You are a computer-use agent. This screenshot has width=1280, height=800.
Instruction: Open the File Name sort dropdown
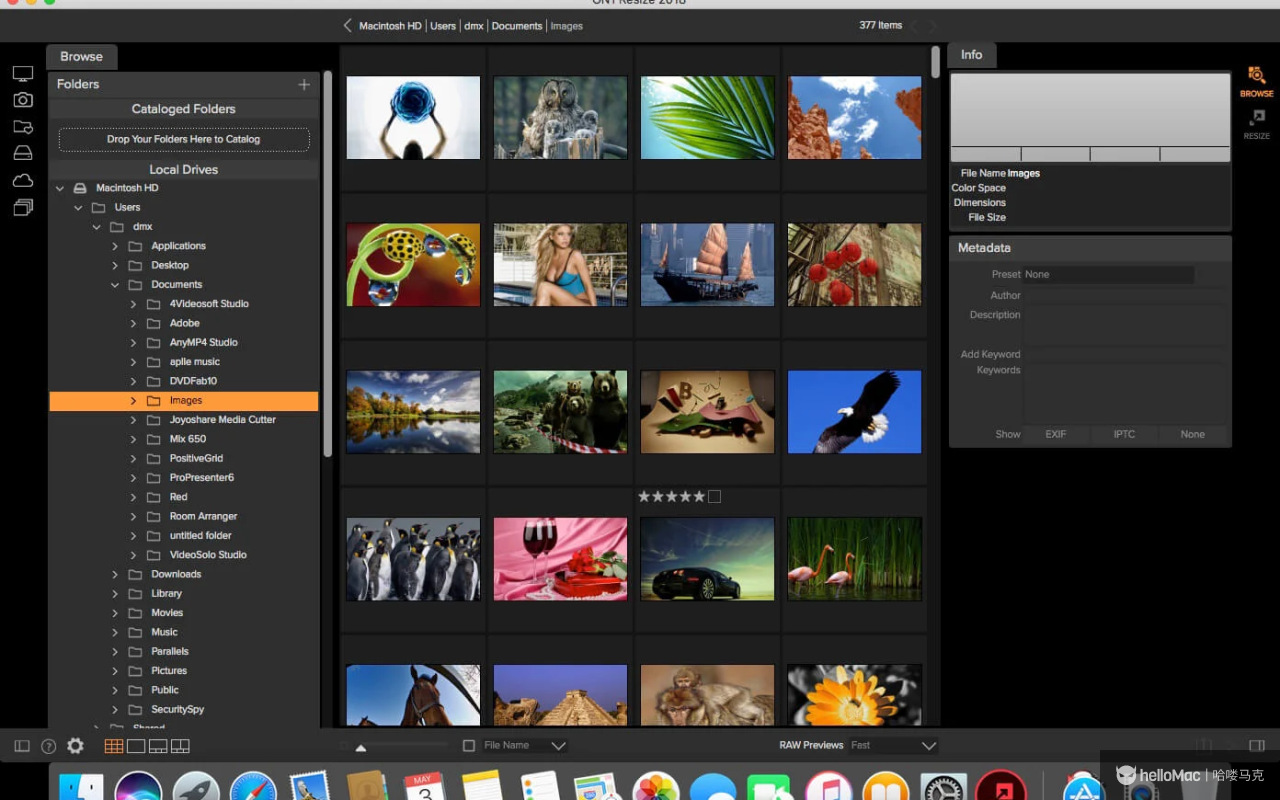pos(525,746)
